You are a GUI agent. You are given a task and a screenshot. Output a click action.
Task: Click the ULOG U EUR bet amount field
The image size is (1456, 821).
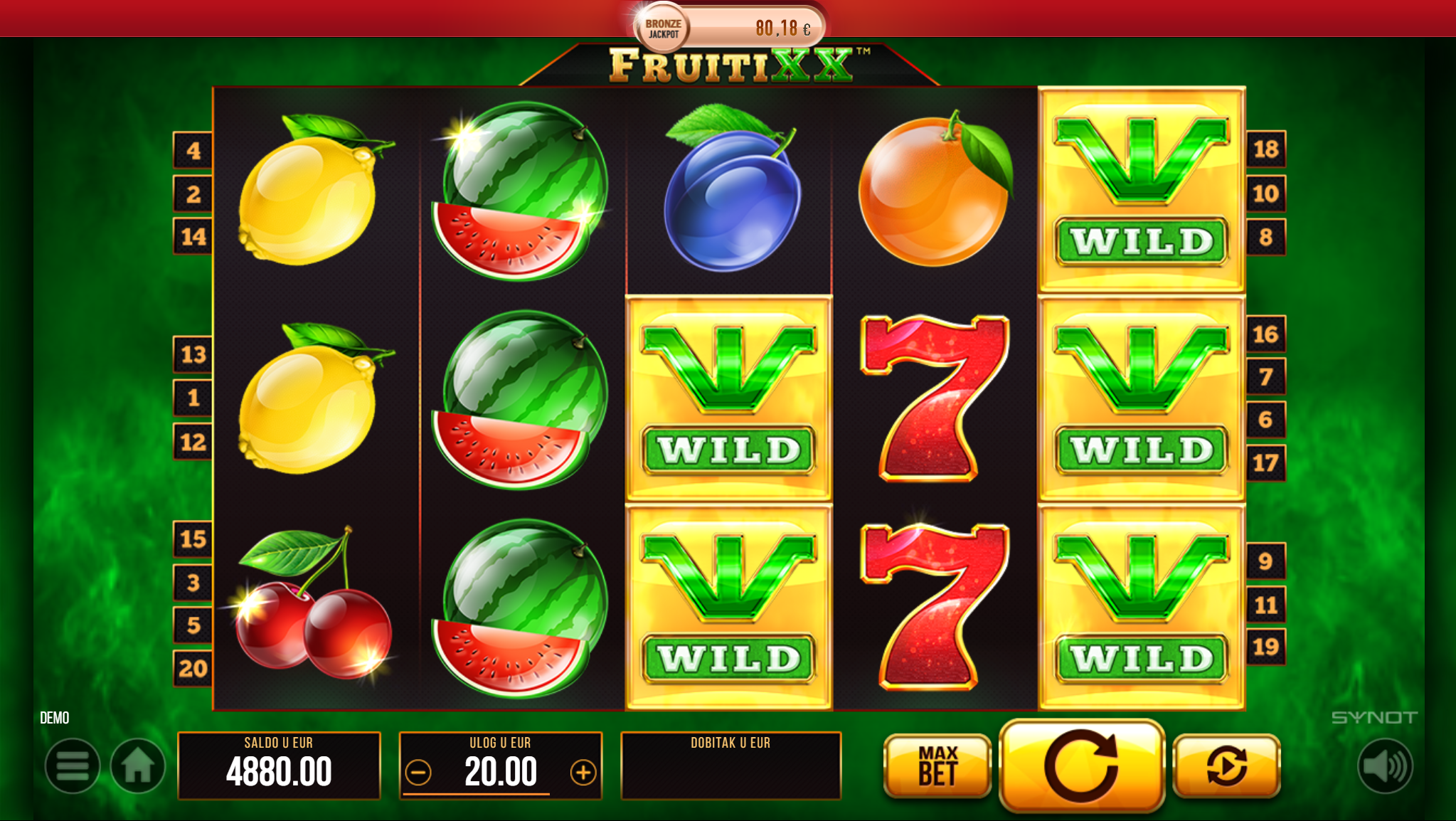point(501,766)
